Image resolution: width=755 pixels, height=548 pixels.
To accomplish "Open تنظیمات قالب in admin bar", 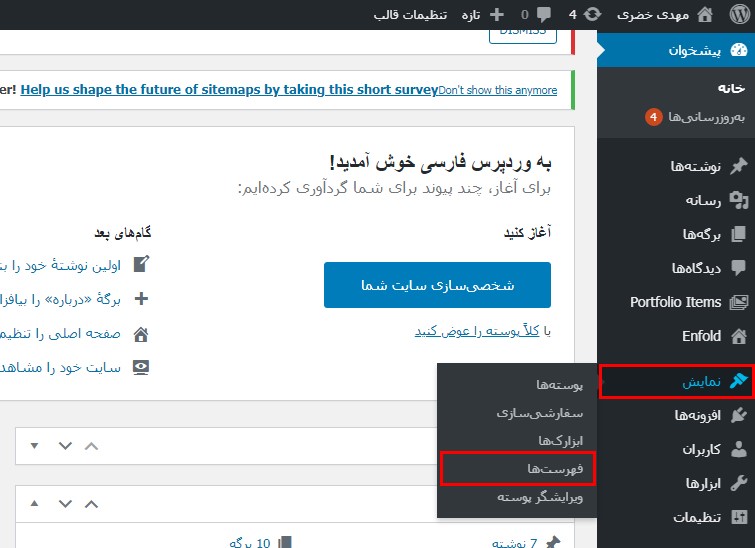I will tap(410, 15).
